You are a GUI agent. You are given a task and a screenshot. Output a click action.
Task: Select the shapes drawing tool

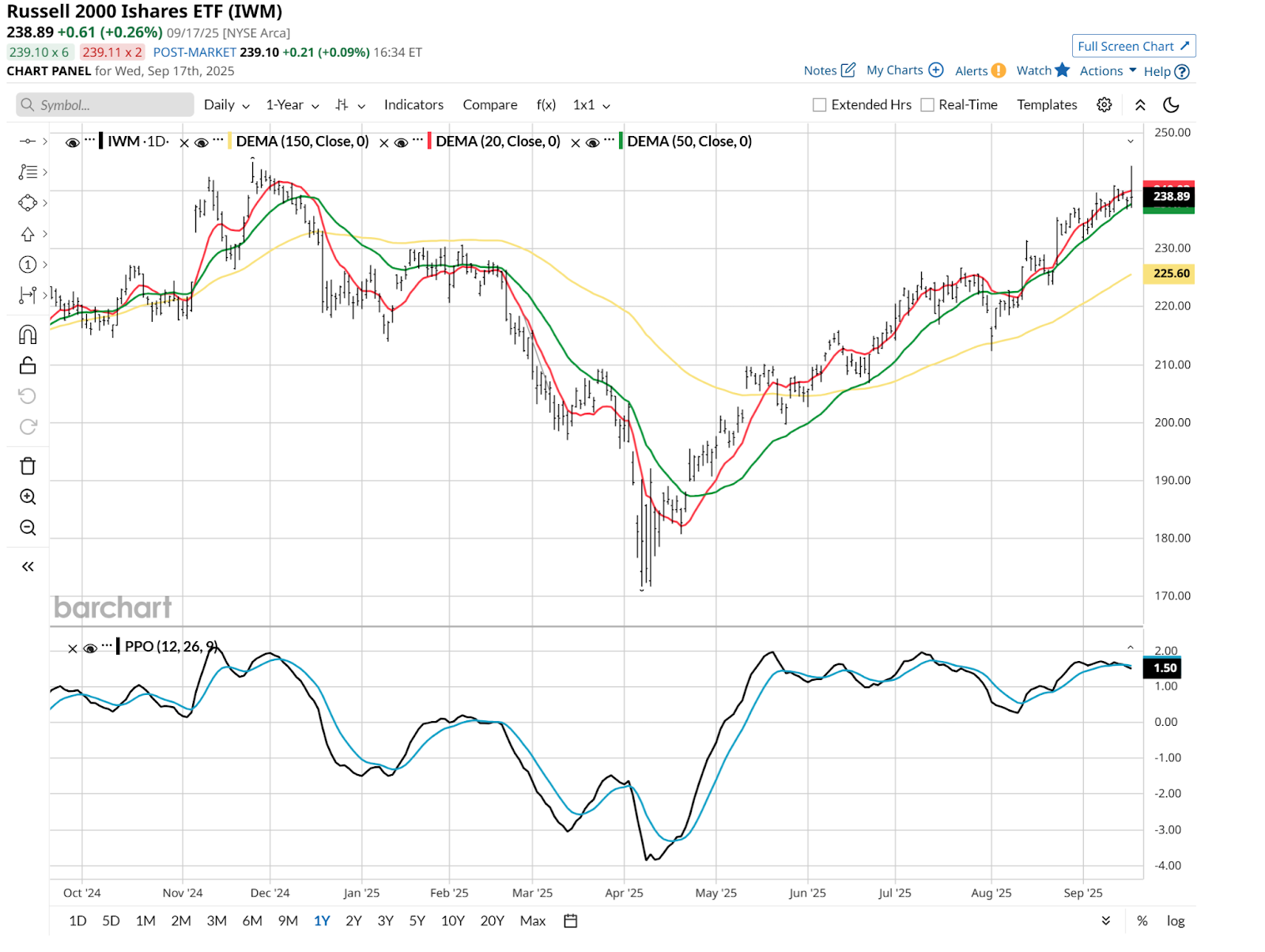point(28,202)
